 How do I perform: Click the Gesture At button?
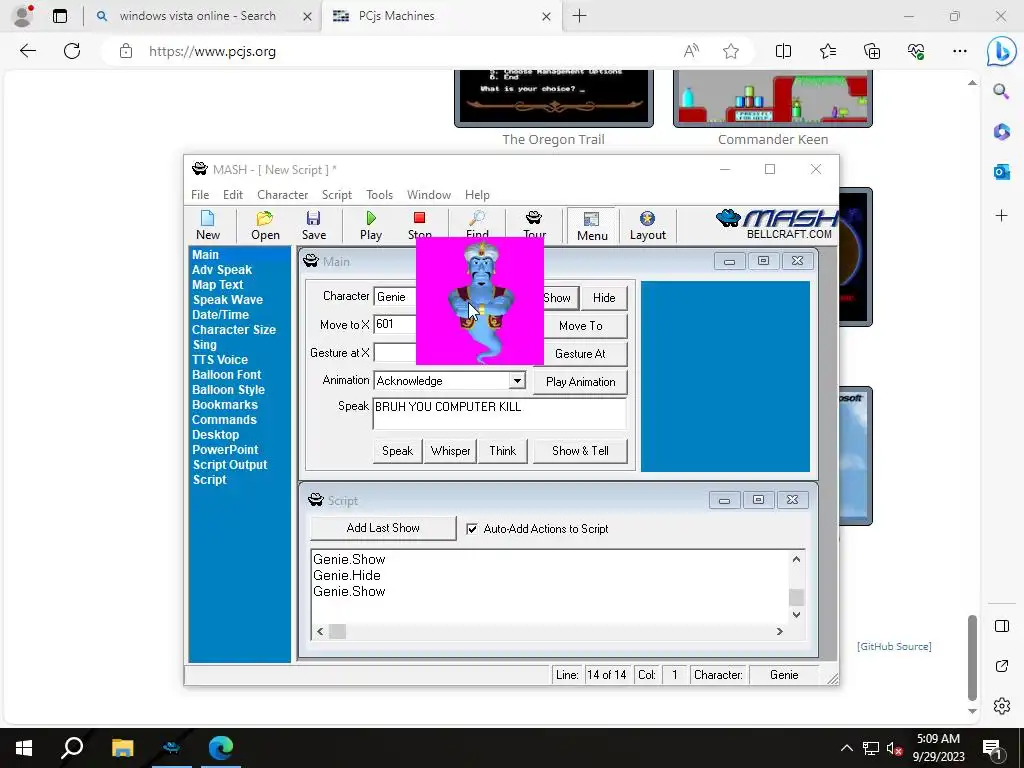click(x=580, y=354)
